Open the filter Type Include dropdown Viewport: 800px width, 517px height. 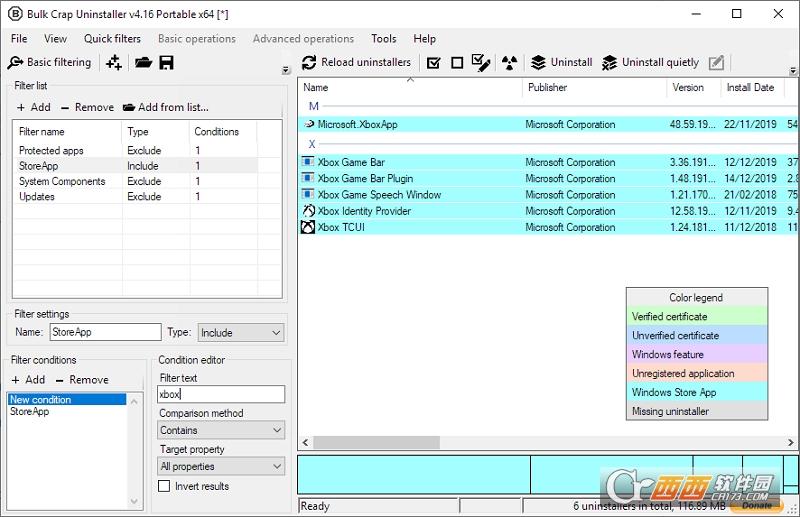click(240, 333)
